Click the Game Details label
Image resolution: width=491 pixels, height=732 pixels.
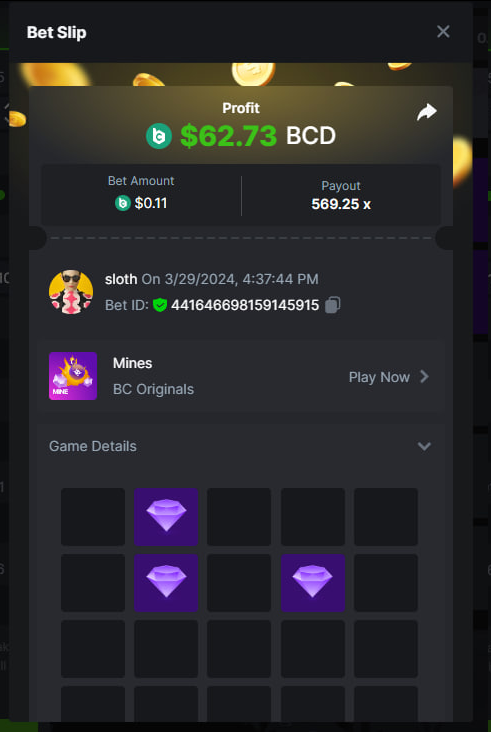coord(93,446)
